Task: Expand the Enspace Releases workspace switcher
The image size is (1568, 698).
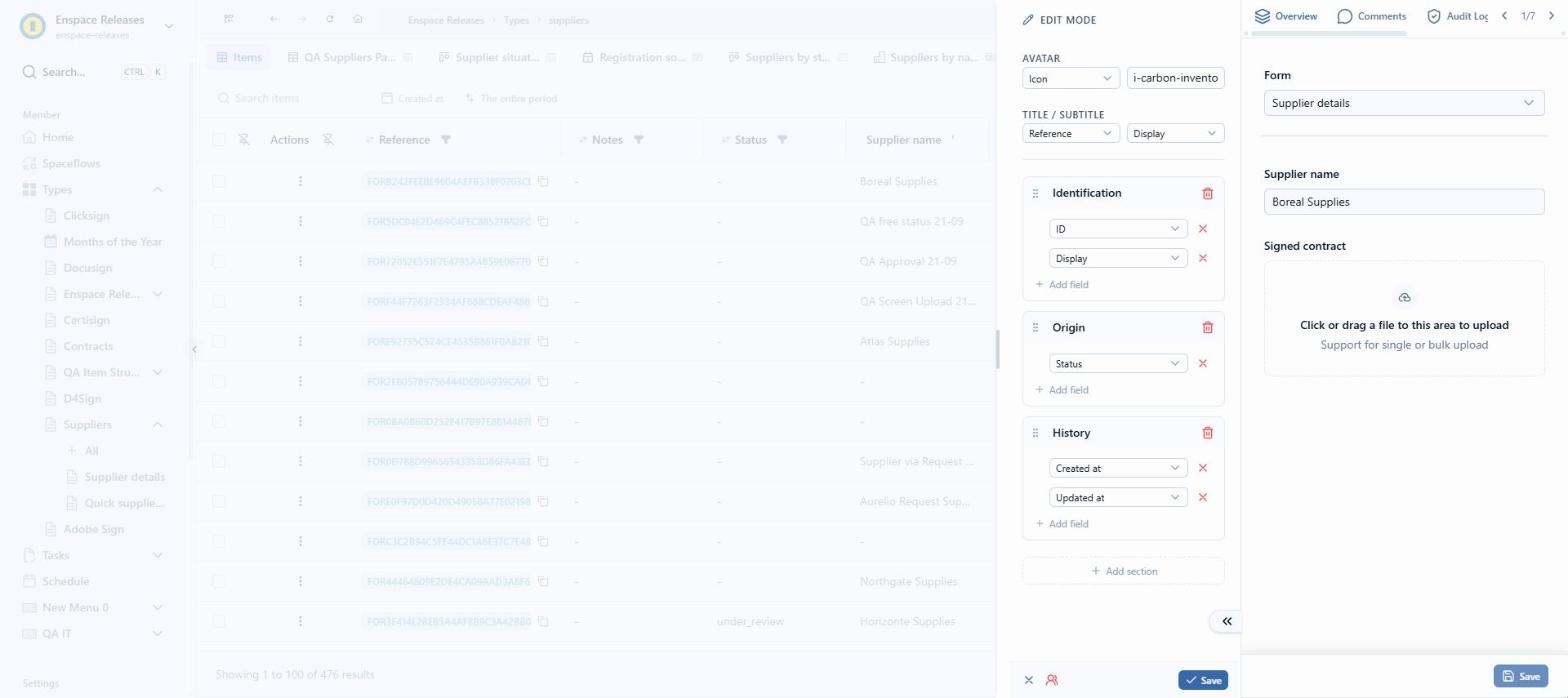Action: point(168,26)
